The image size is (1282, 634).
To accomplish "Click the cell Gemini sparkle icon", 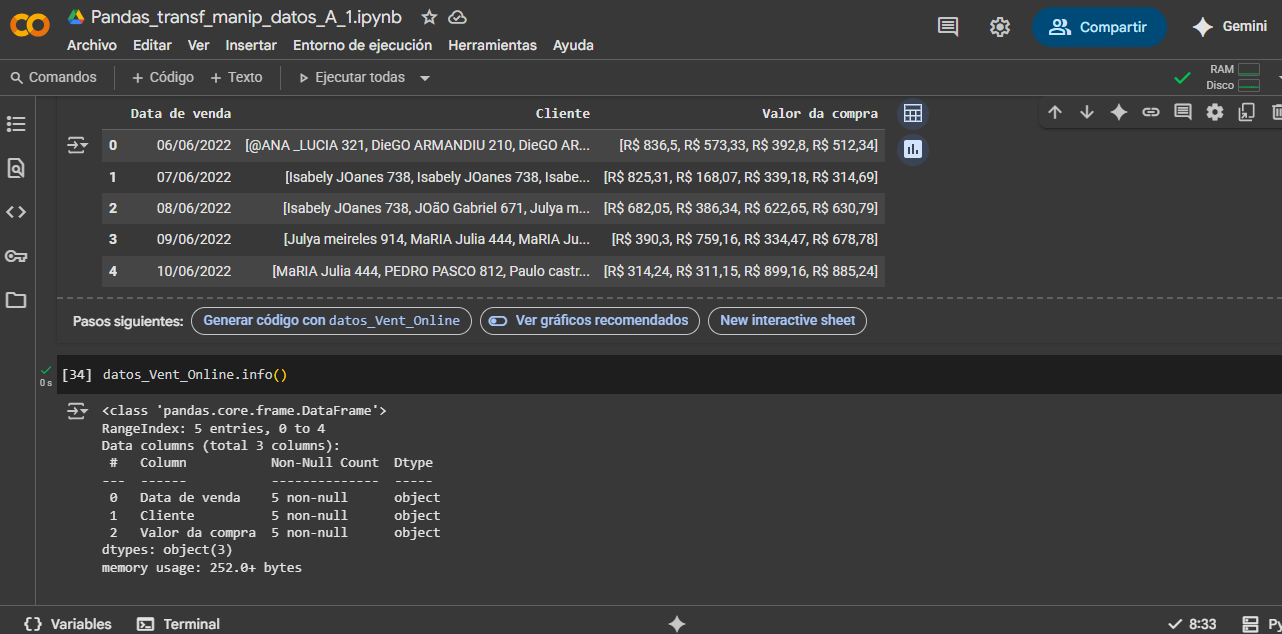I will [x=1119, y=112].
